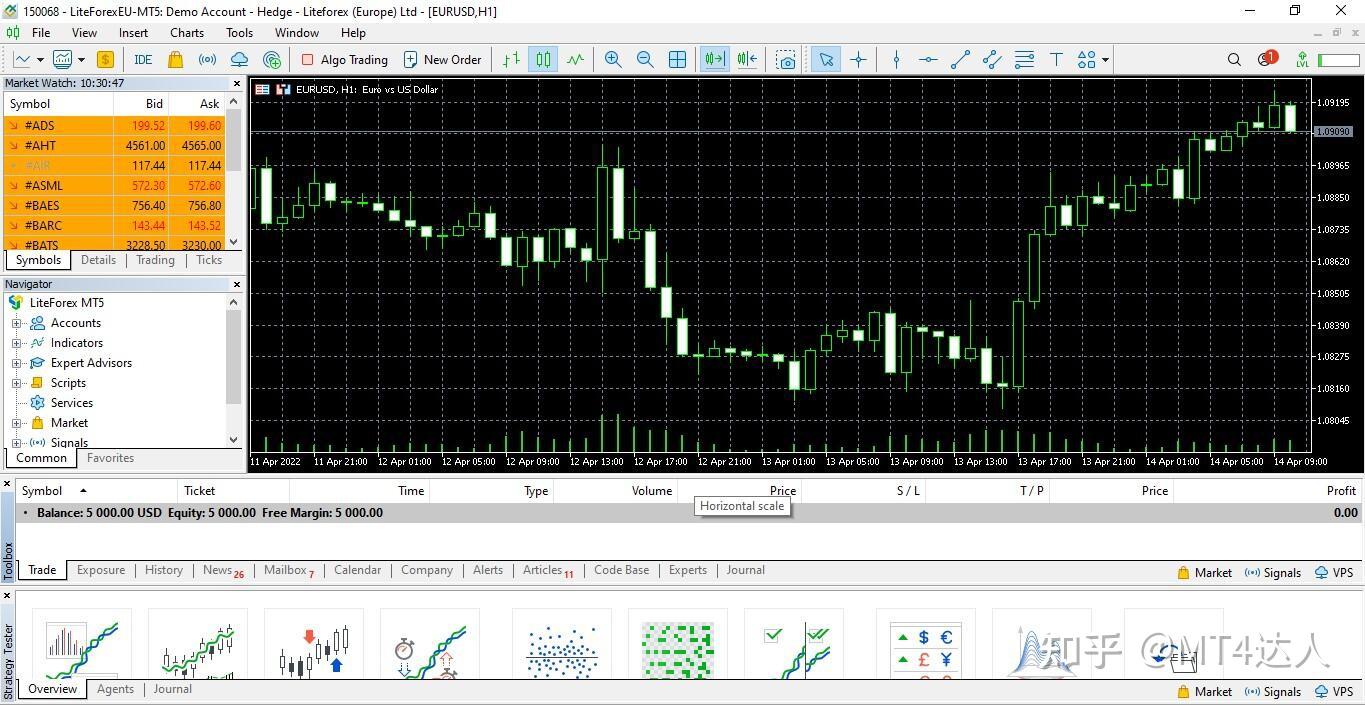Viewport: 1365px width, 706px height.
Task: Switch to the Ticks tab in Market Watch
Action: [209, 260]
